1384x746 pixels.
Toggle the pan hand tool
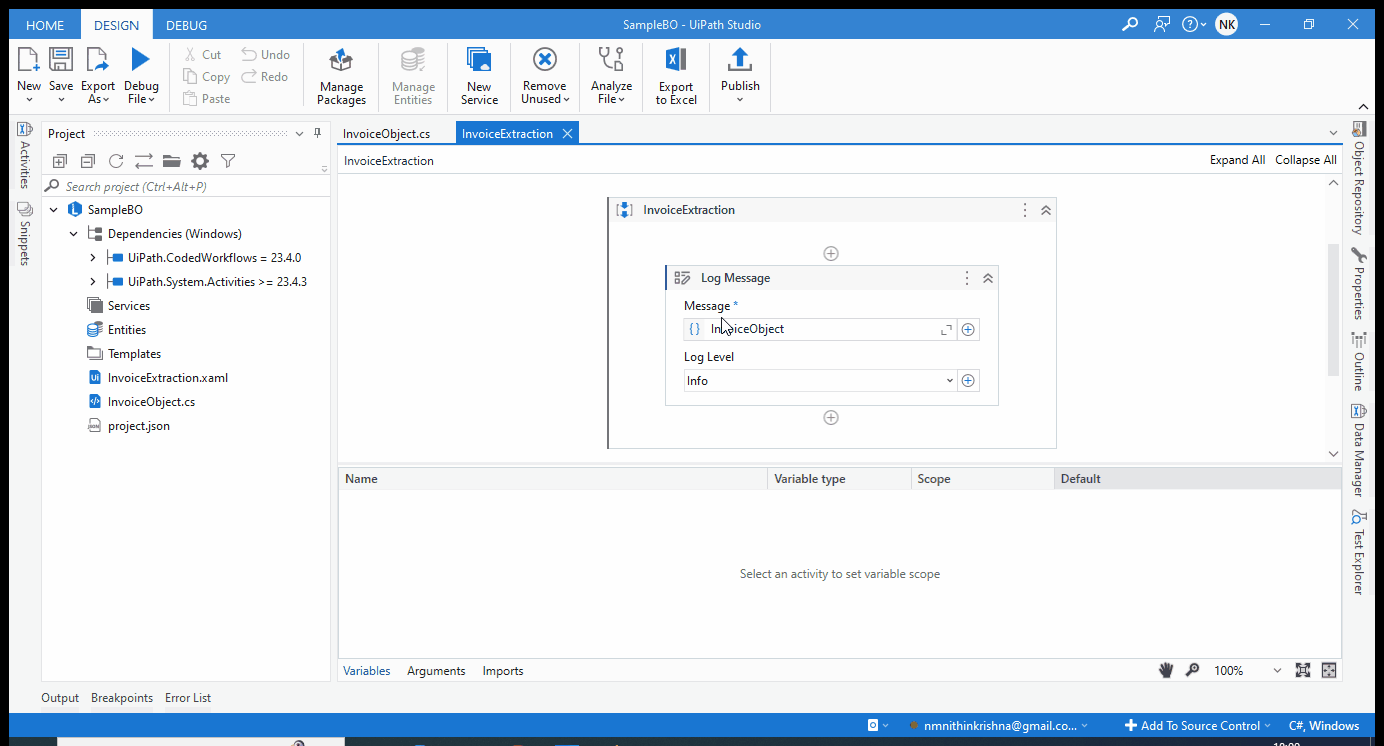pos(1166,671)
